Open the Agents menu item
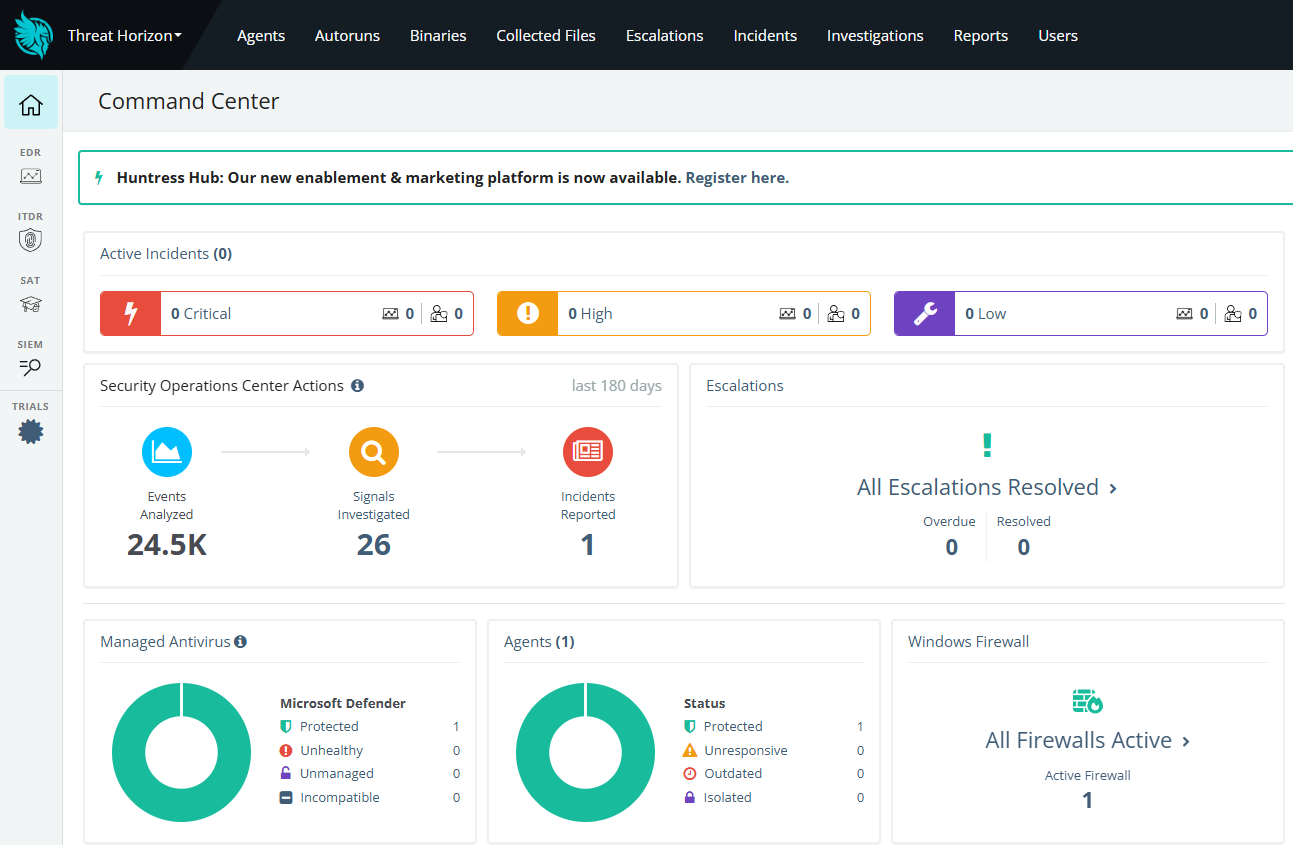1293x845 pixels. pyautogui.click(x=261, y=35)
